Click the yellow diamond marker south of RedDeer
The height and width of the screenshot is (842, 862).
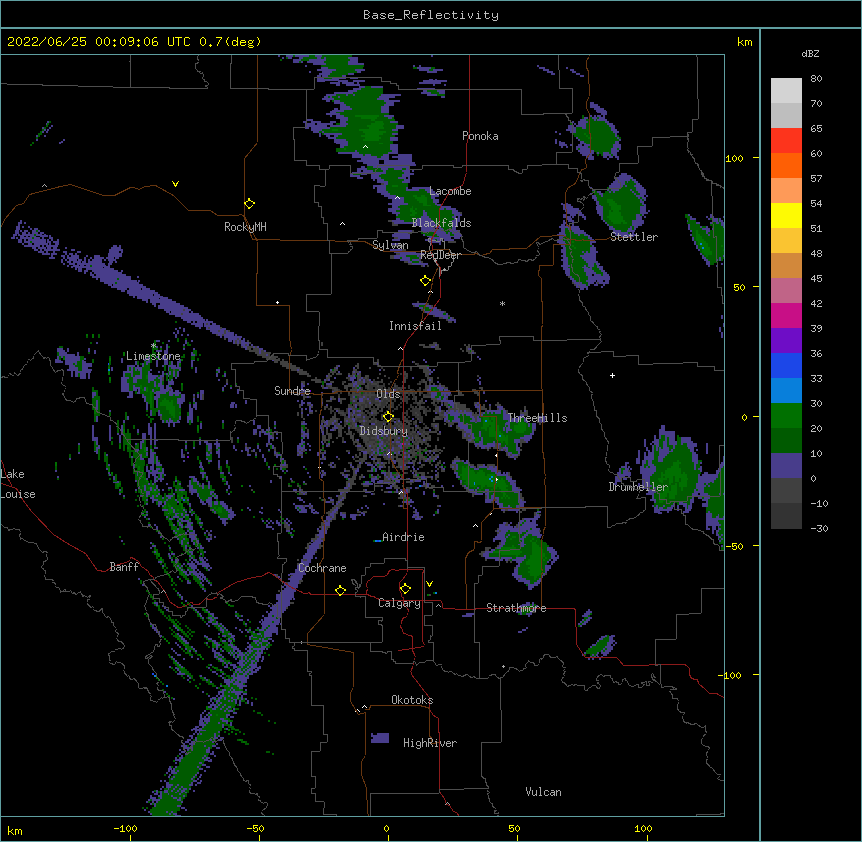(x=426, y=281)
